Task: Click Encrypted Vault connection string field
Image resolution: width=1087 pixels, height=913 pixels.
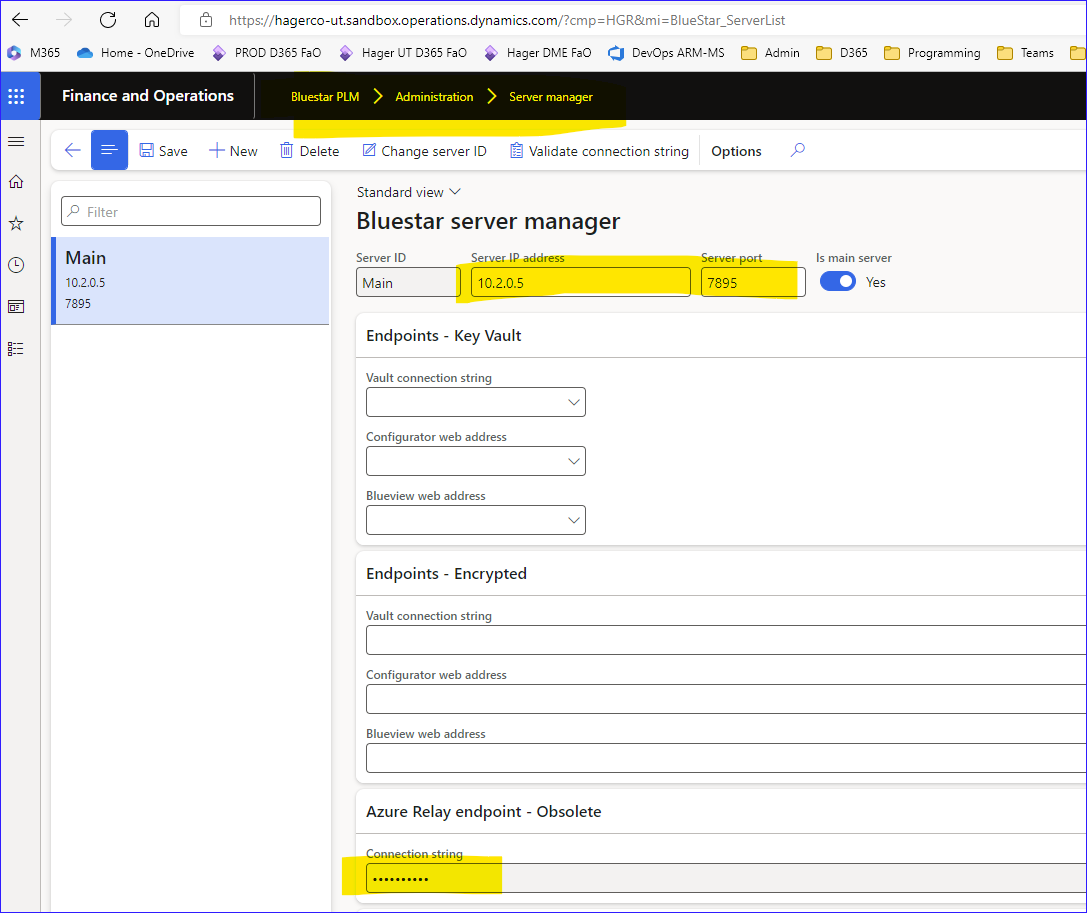Action: [726, 640]
